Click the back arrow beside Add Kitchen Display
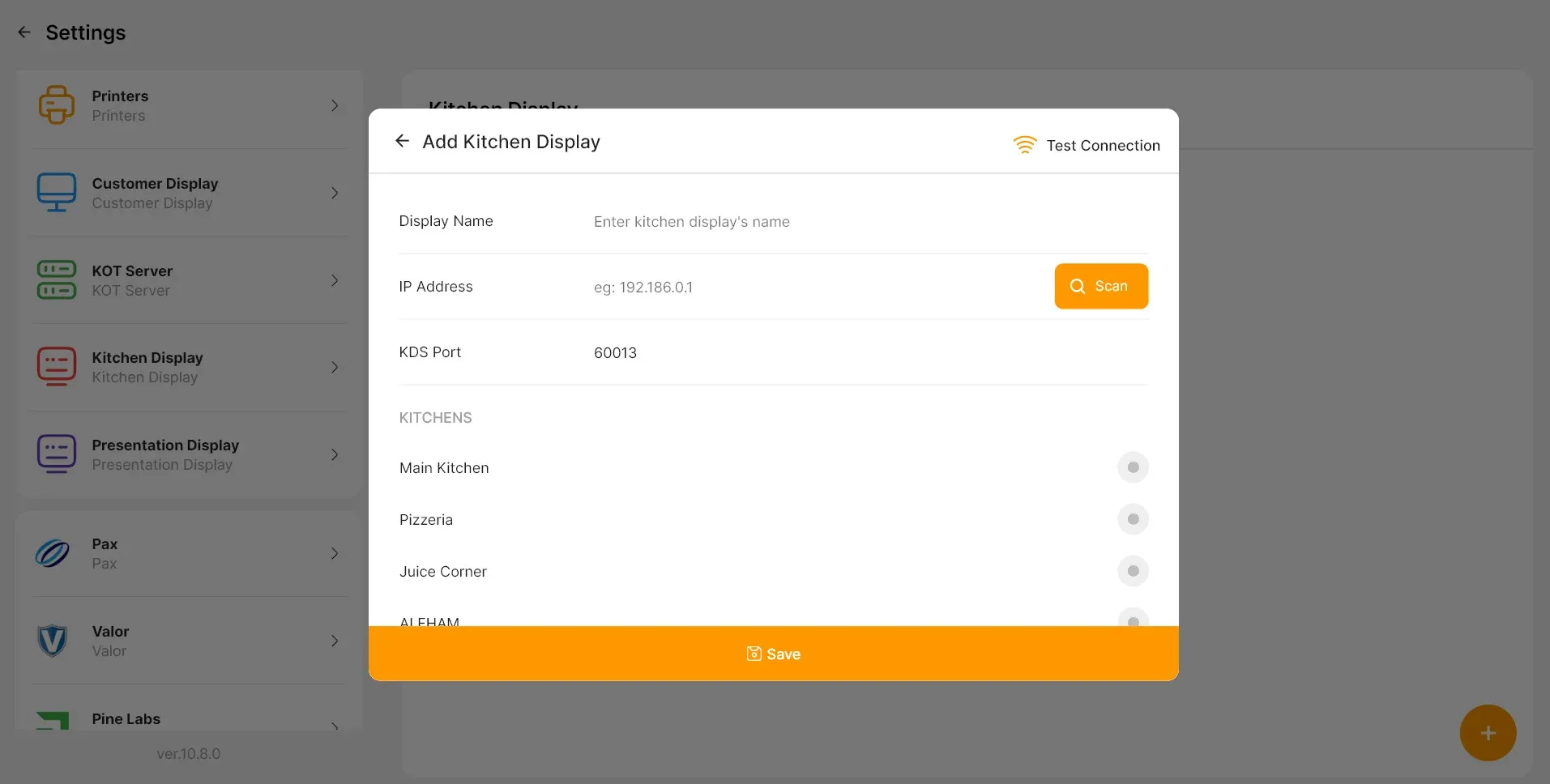 [402, 141]
